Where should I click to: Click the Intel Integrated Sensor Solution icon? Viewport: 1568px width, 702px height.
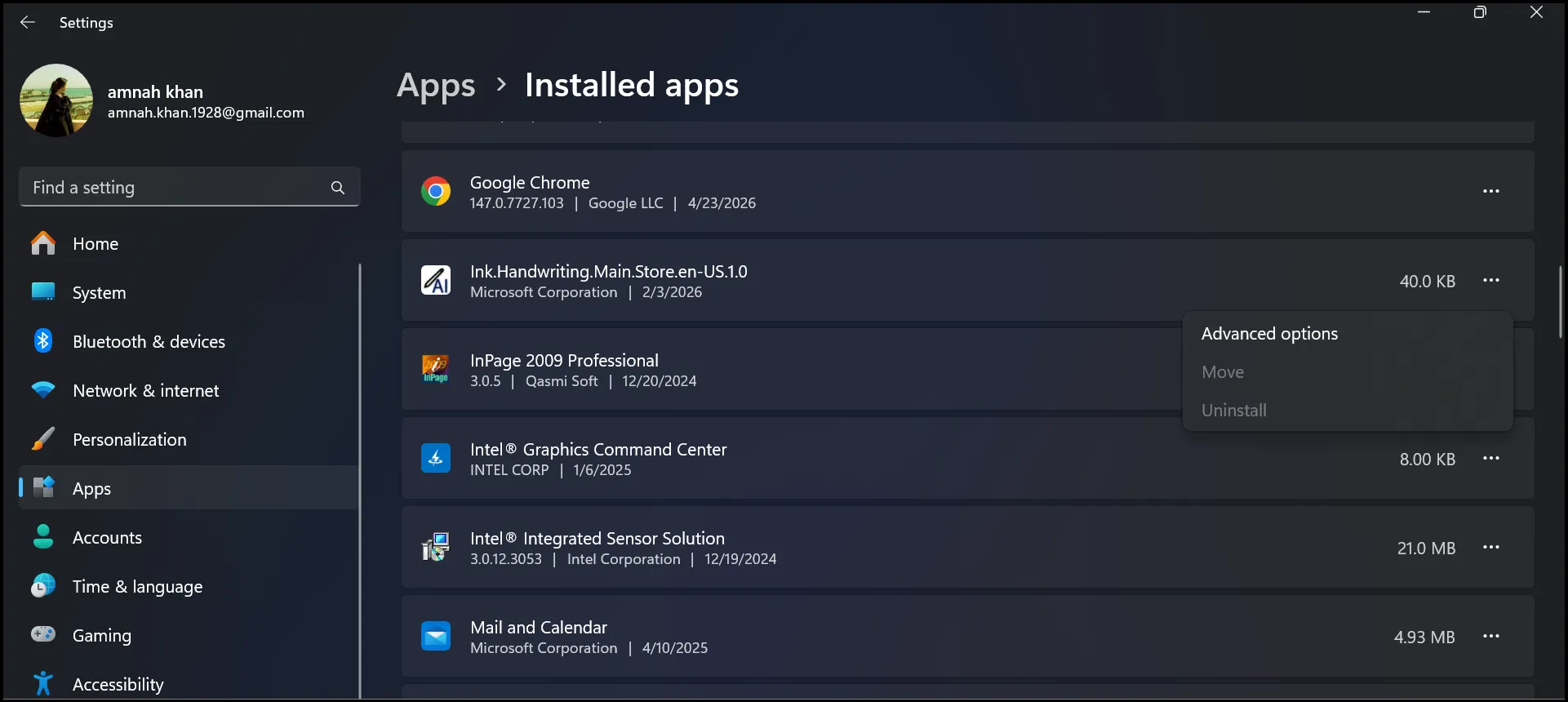[436, 547]
